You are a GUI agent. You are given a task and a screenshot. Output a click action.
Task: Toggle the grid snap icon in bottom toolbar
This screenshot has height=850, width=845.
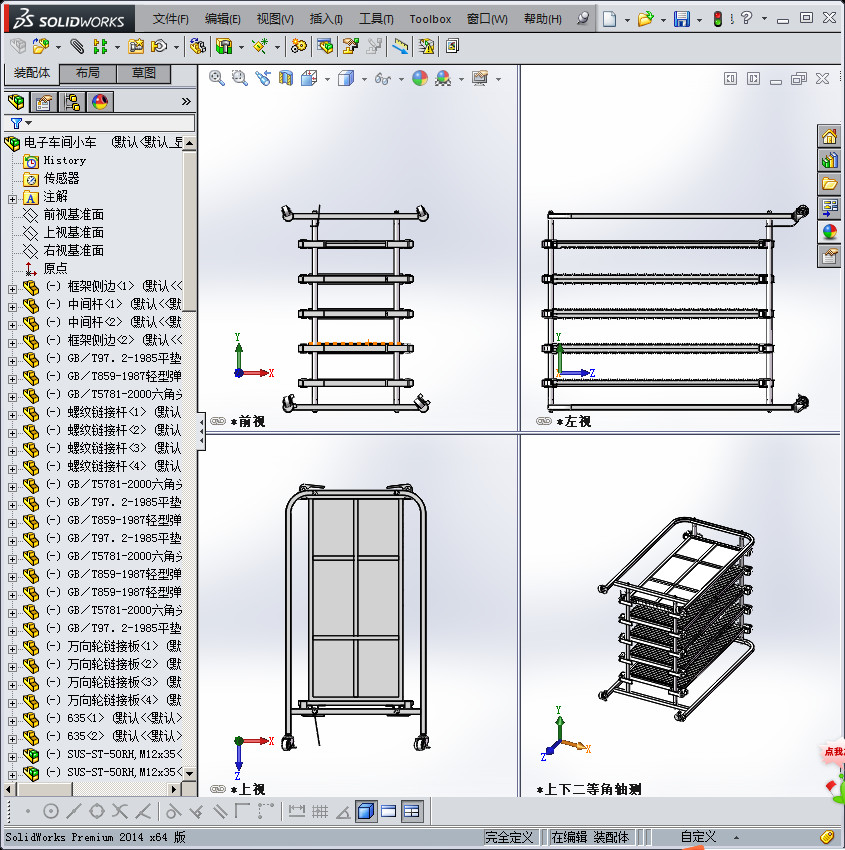click(320, 811)
